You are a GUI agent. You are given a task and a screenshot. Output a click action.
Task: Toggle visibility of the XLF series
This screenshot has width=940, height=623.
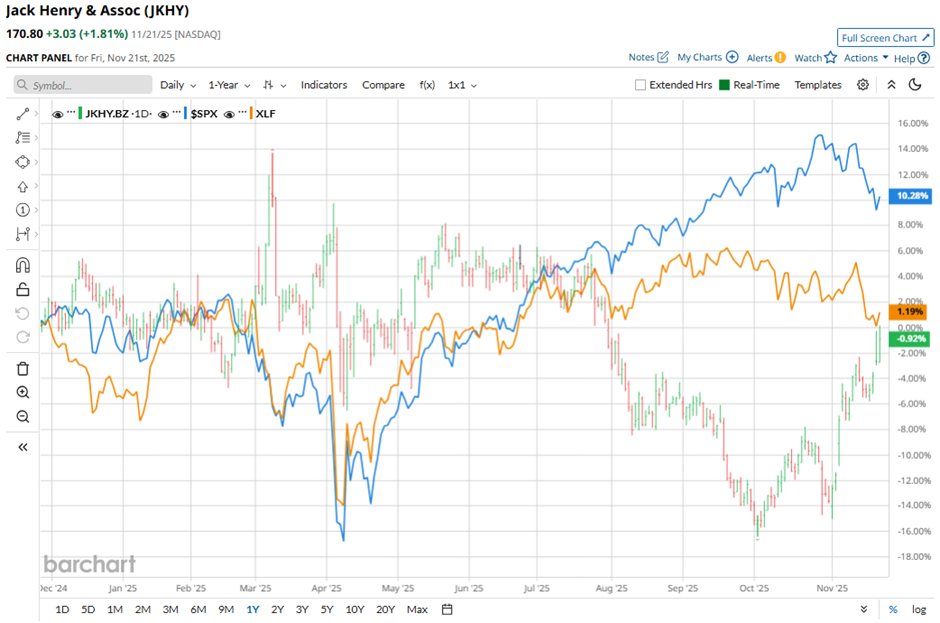tap(230, 114)
